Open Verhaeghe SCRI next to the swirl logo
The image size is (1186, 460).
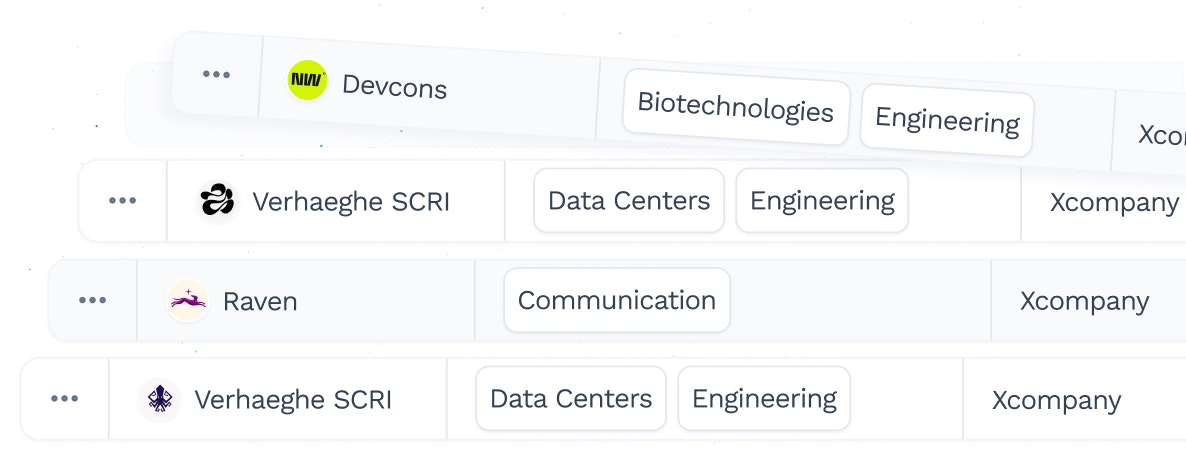pyautogui.click(x=351, y=202)
